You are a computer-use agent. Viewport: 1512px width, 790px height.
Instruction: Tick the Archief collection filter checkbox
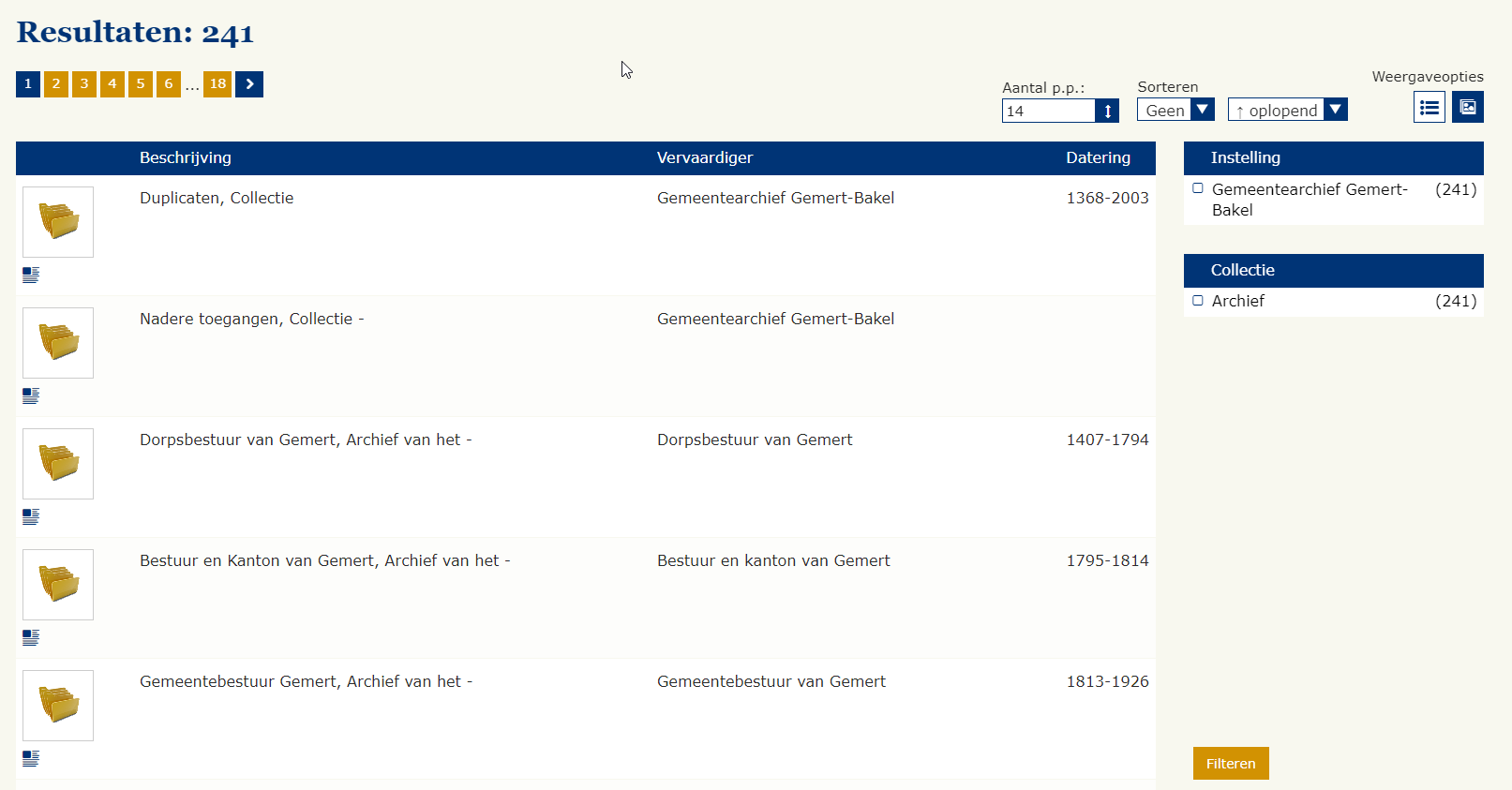pos(1198,301)
